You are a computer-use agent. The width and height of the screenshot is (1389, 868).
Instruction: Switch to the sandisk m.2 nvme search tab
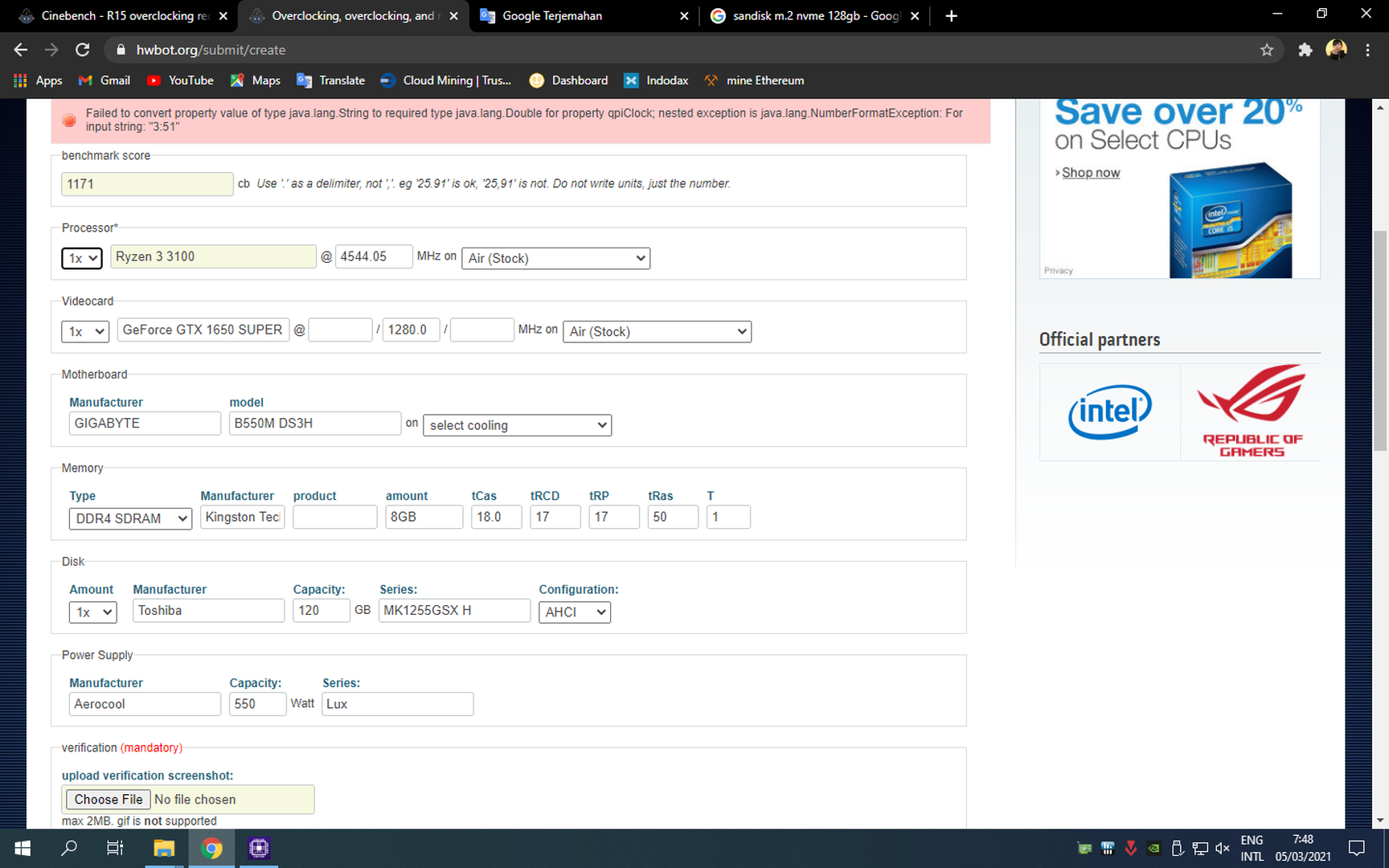click(816, 16)
